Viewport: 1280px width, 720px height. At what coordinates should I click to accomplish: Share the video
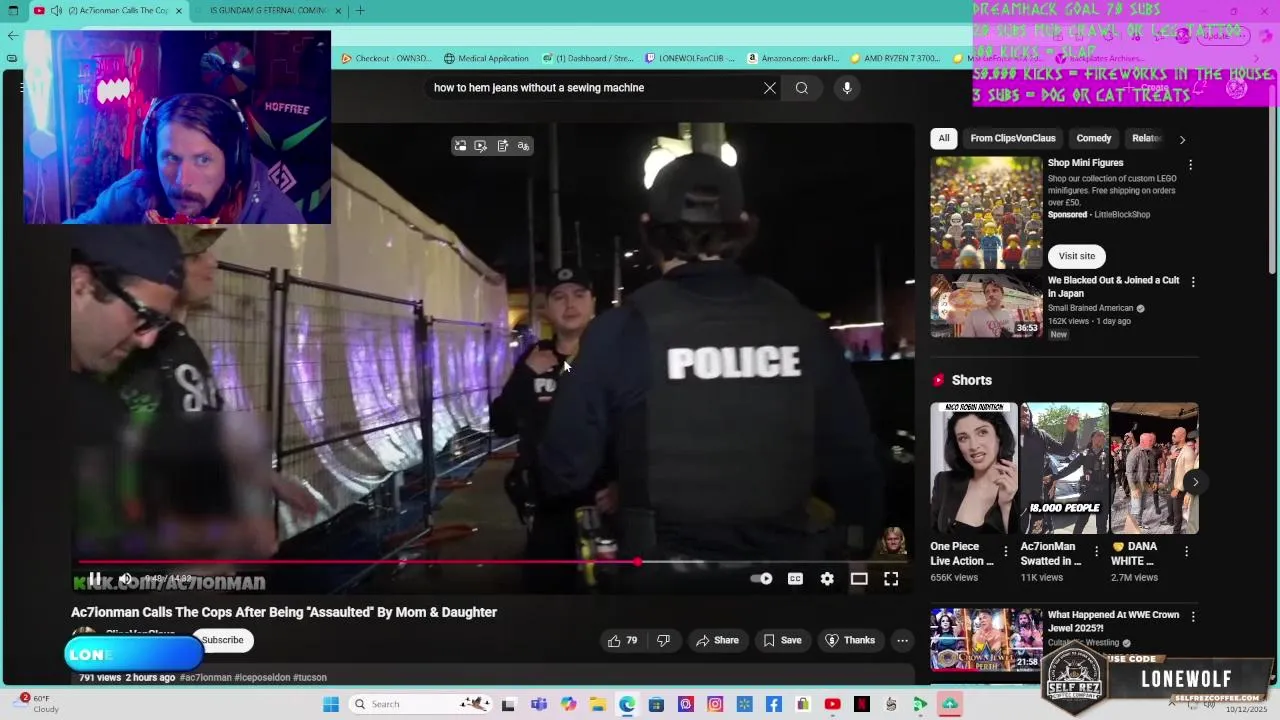click(x=717, y=640)
